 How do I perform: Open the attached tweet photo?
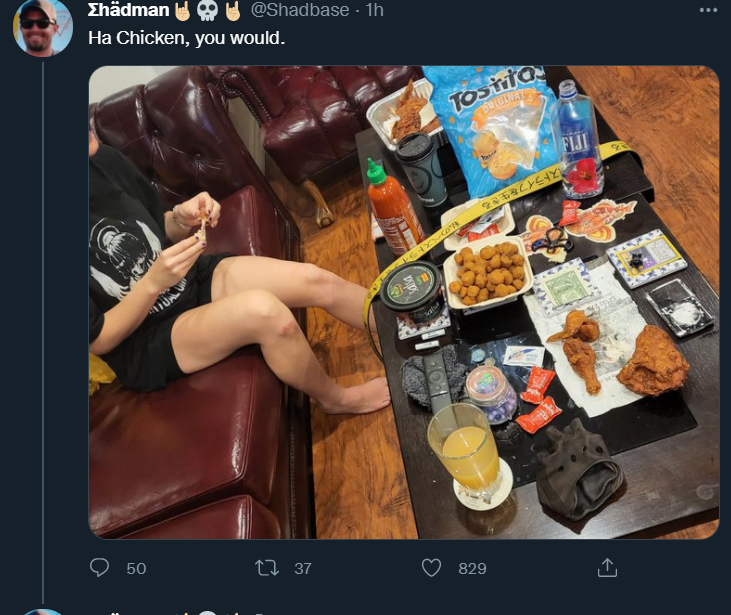click(404, 302)
